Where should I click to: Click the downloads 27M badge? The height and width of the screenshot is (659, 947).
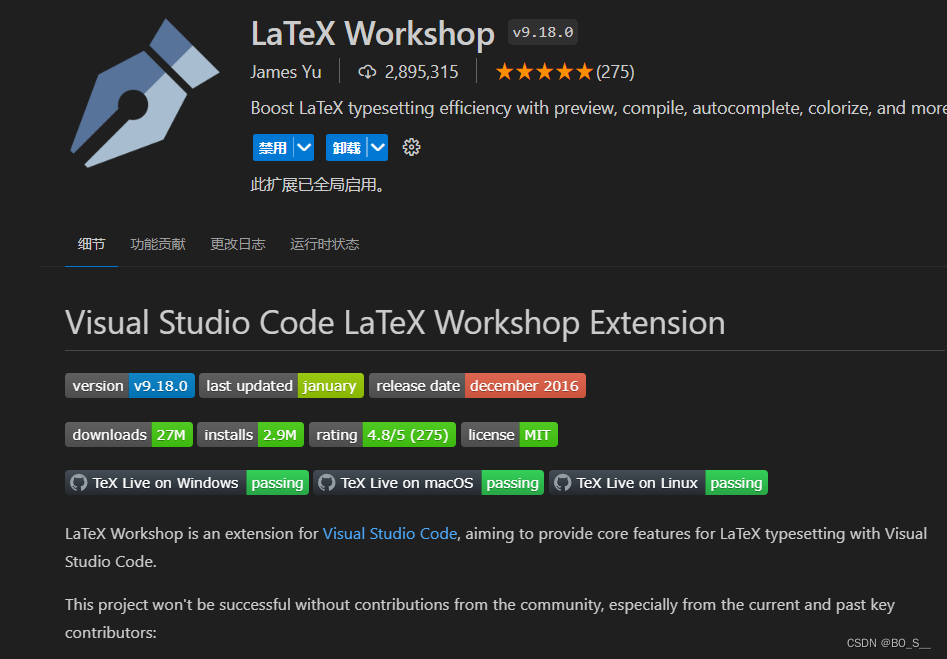(129, 435)
